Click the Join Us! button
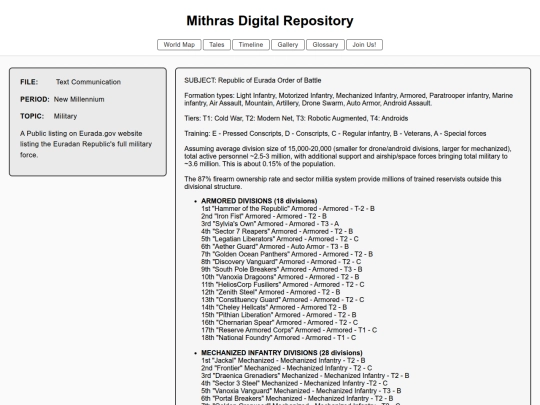The height and width of the screenshot is (405, 540). (x=364, y=45)
